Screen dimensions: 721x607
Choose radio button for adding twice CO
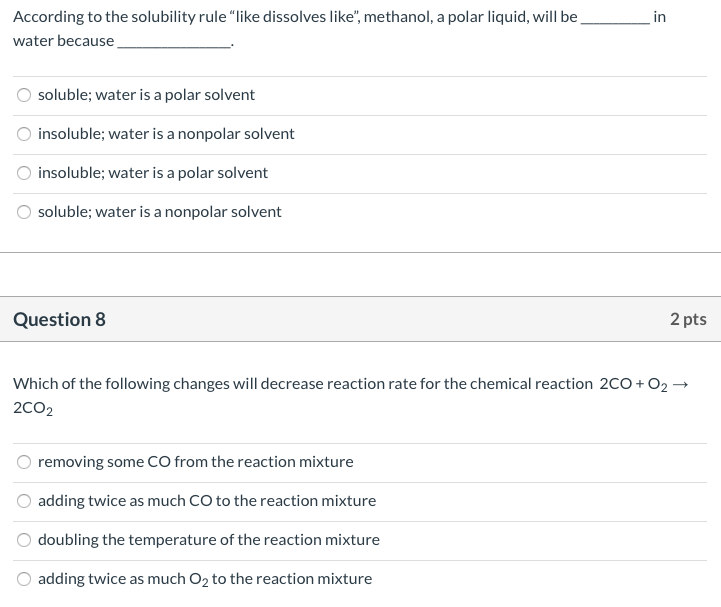click(x=24, y=501)
